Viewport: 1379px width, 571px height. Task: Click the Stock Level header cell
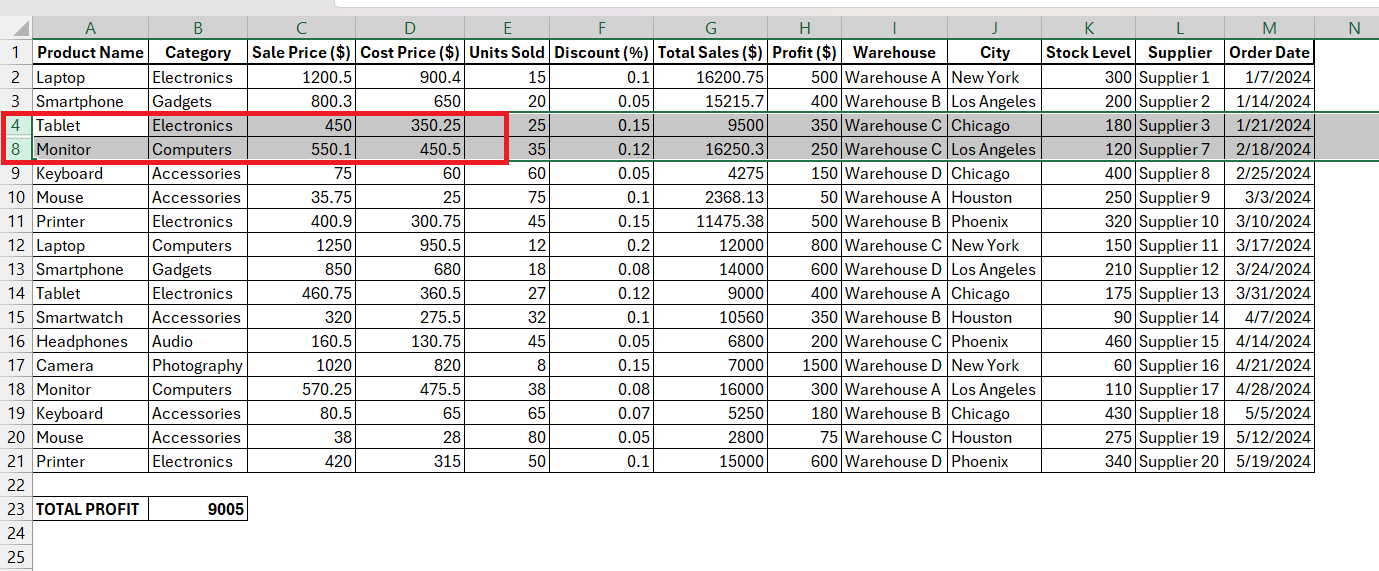1089,52
